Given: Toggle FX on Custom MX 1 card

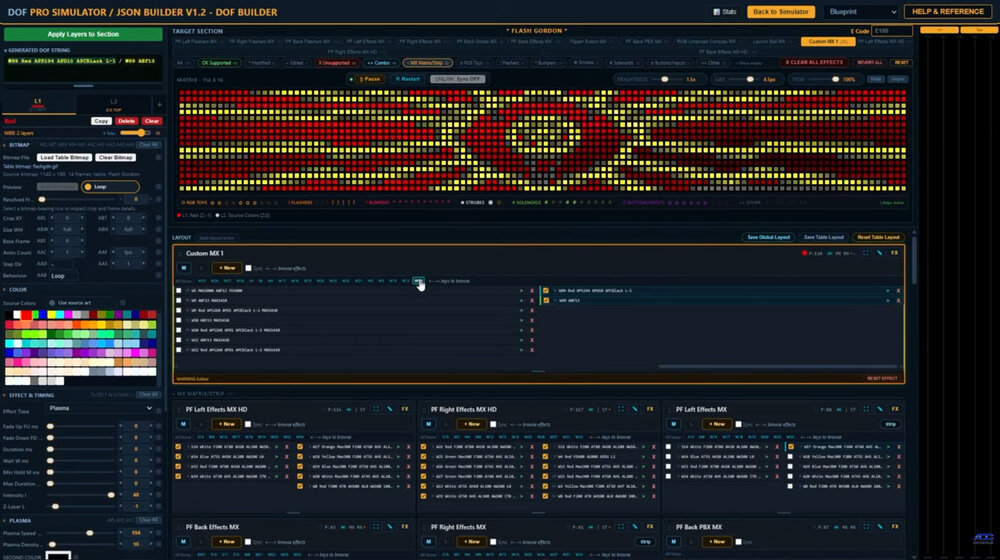Looking at the screenshot, I should coord(894,253).
